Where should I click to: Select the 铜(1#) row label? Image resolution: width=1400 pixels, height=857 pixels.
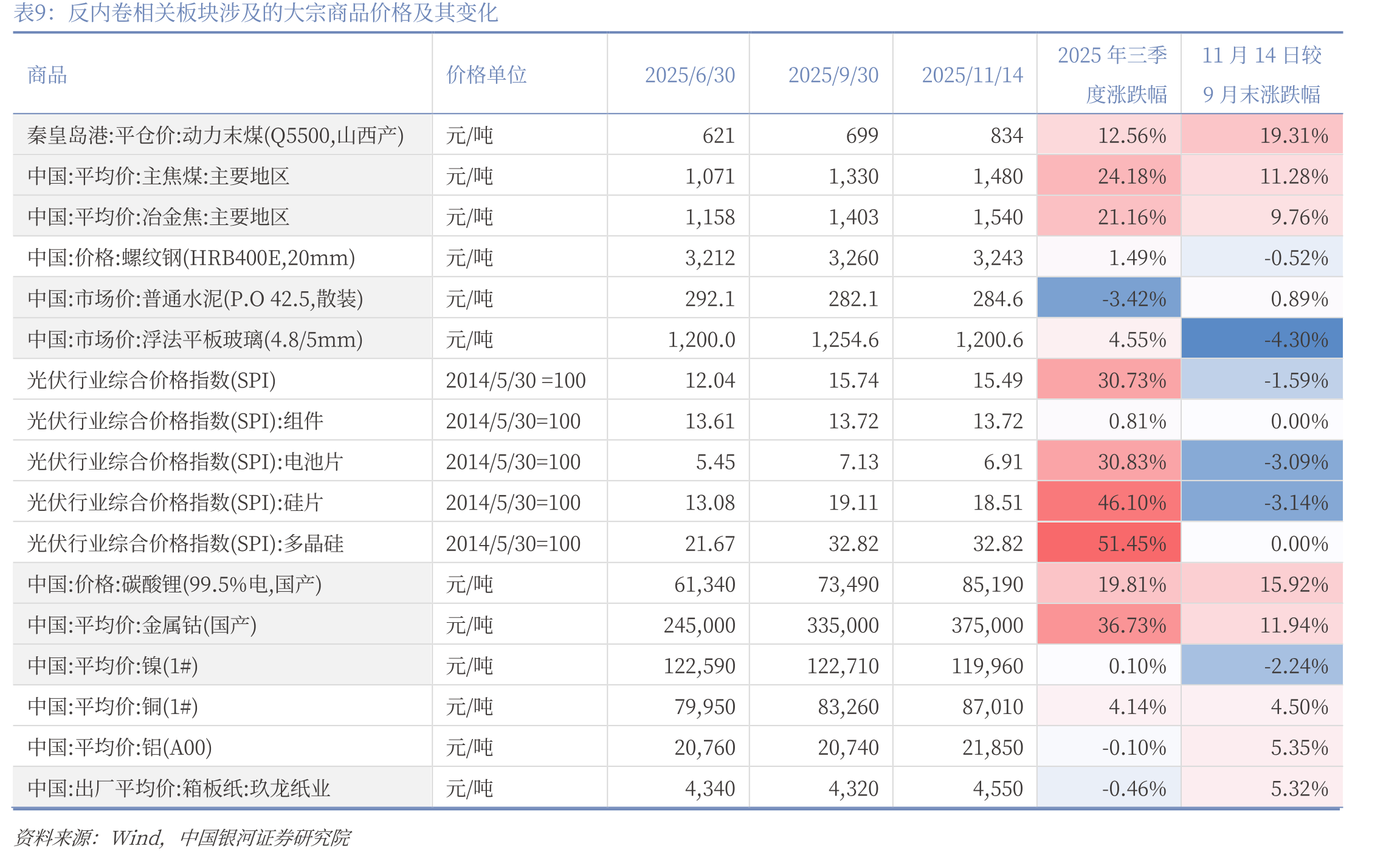pos(113,706)
